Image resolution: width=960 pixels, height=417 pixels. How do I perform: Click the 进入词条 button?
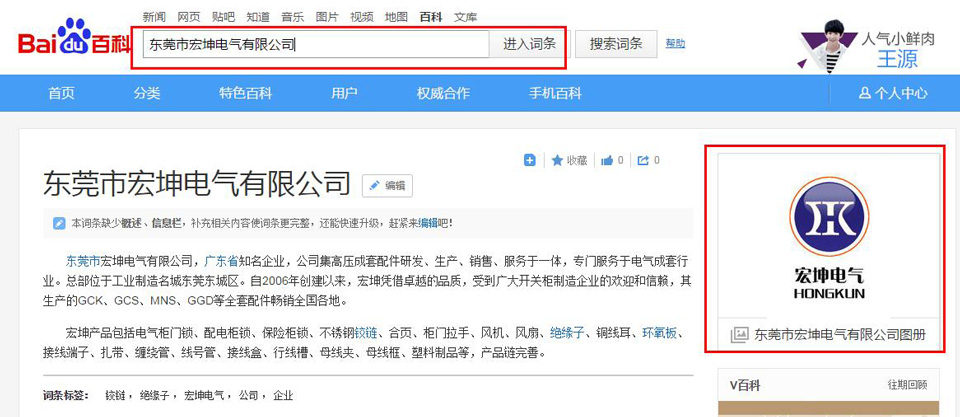(530, 44)
